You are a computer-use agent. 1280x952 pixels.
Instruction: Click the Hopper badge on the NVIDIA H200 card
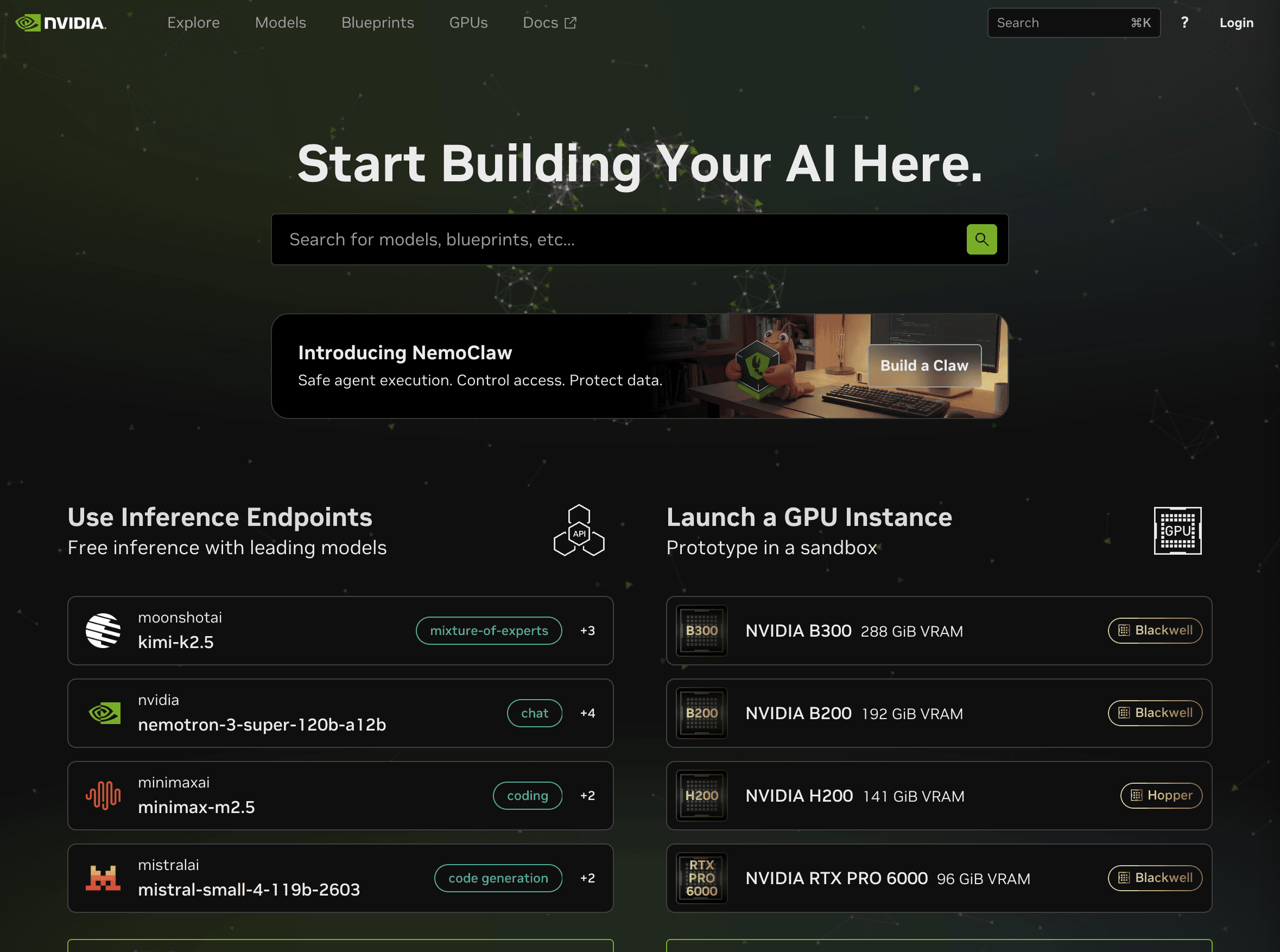tap(1161, 795)
